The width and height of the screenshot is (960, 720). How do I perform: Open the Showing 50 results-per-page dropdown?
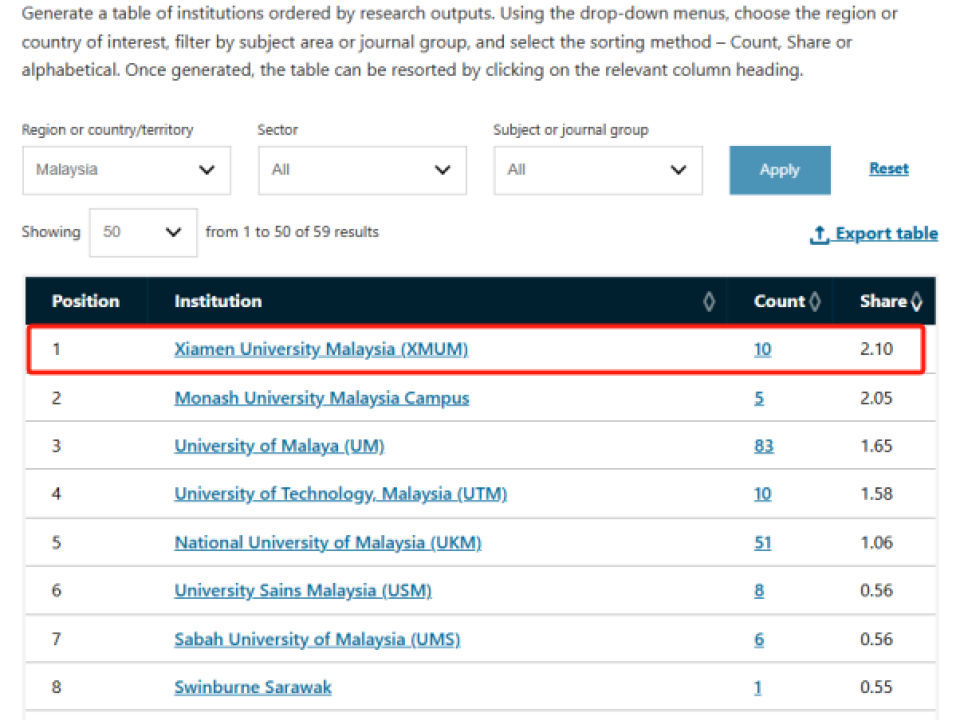(x=143, y=233)
